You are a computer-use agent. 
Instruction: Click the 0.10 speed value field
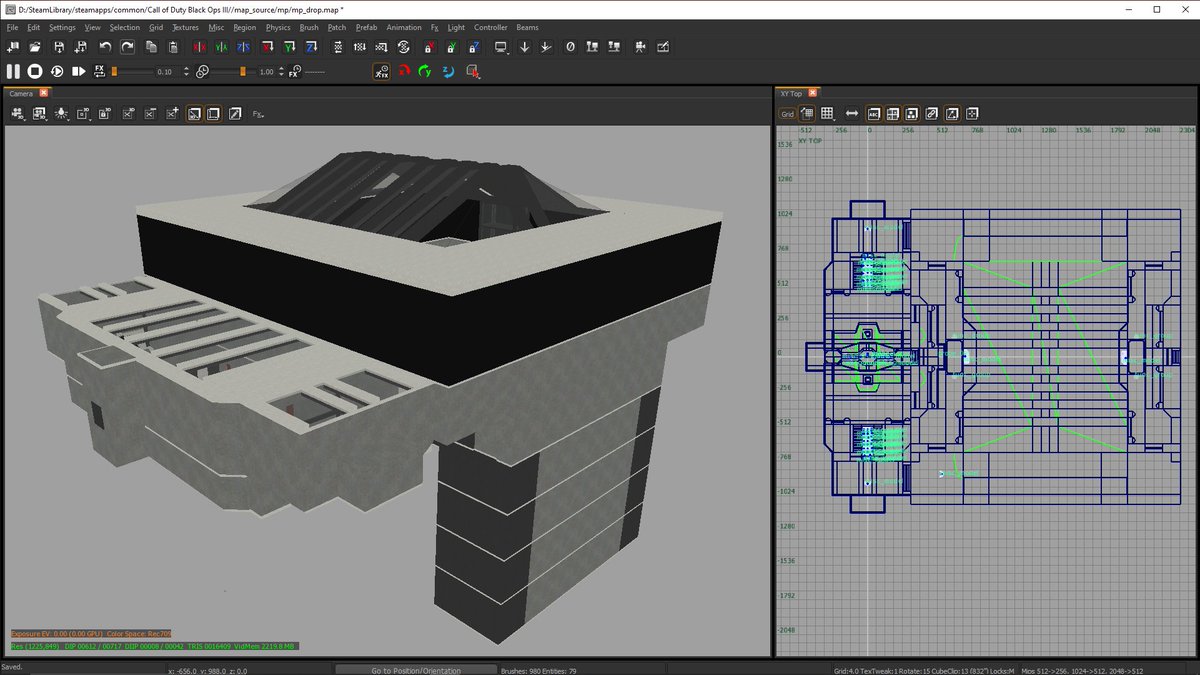(166, 72)
